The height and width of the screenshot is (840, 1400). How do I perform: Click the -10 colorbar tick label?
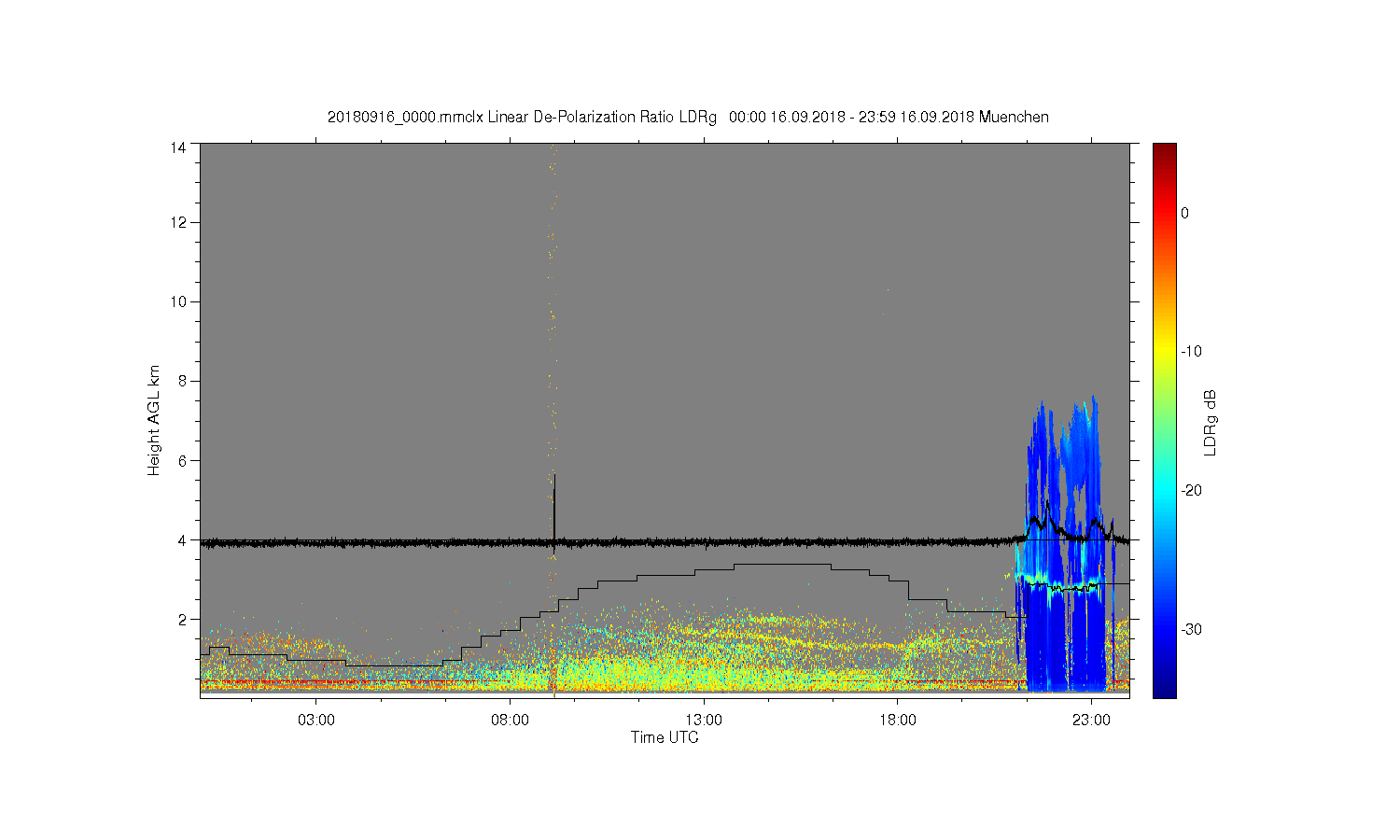1191,352
